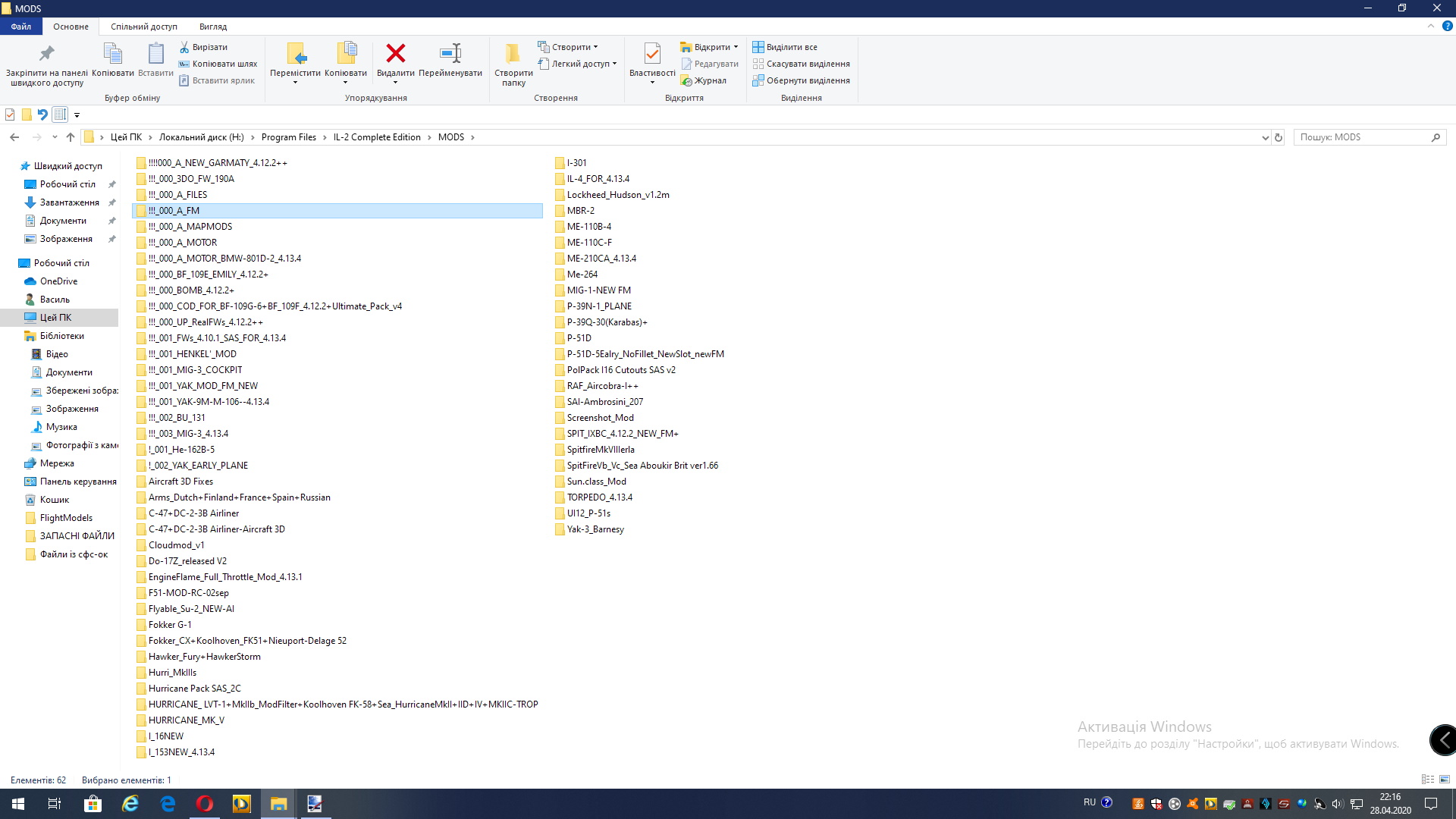Click the red Delete (Видалити) icon
1456x819 pixels.
[x=395, y=54]
